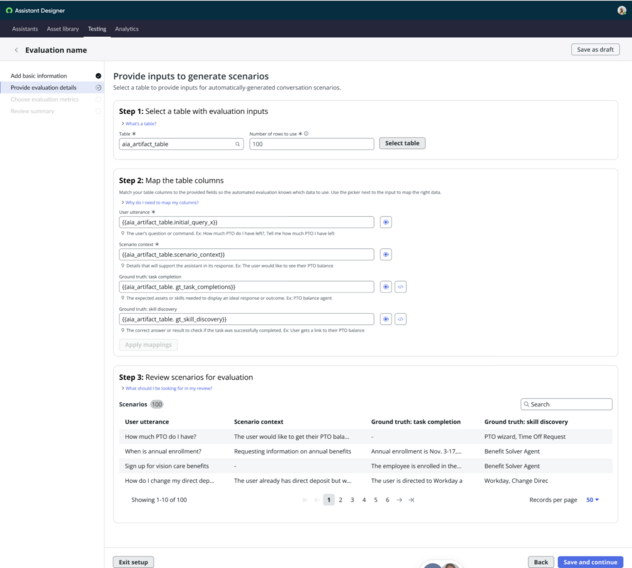Click code icon next to skill discovery field
The image size is (632, 568).
tap(400, 319)
